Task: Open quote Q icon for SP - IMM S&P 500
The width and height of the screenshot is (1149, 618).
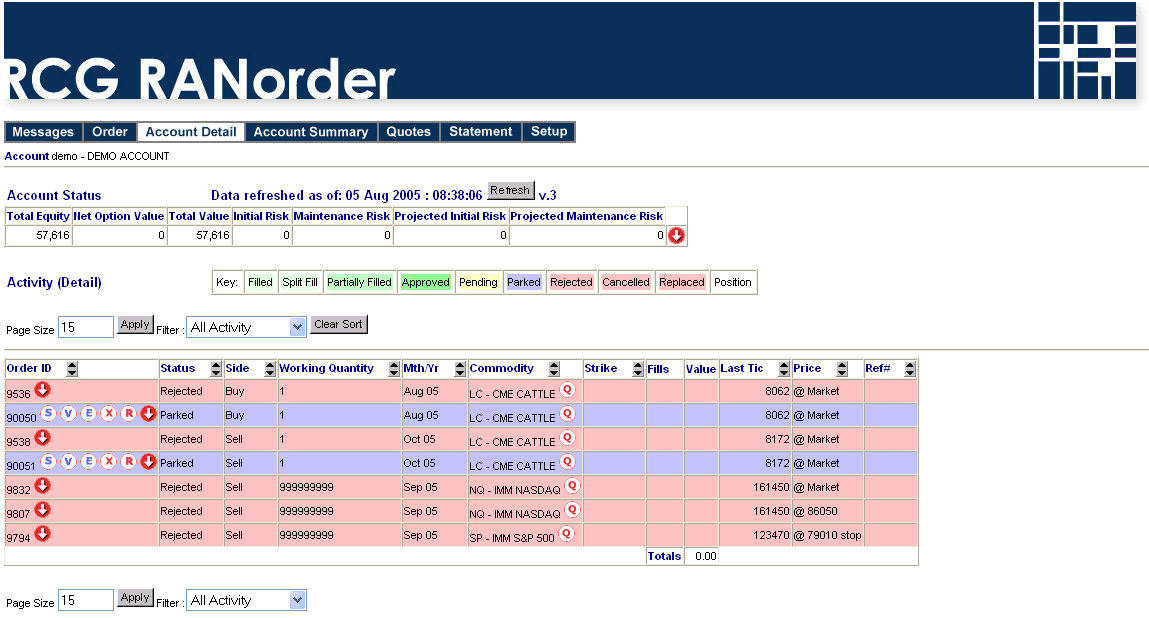Action: 566,534
